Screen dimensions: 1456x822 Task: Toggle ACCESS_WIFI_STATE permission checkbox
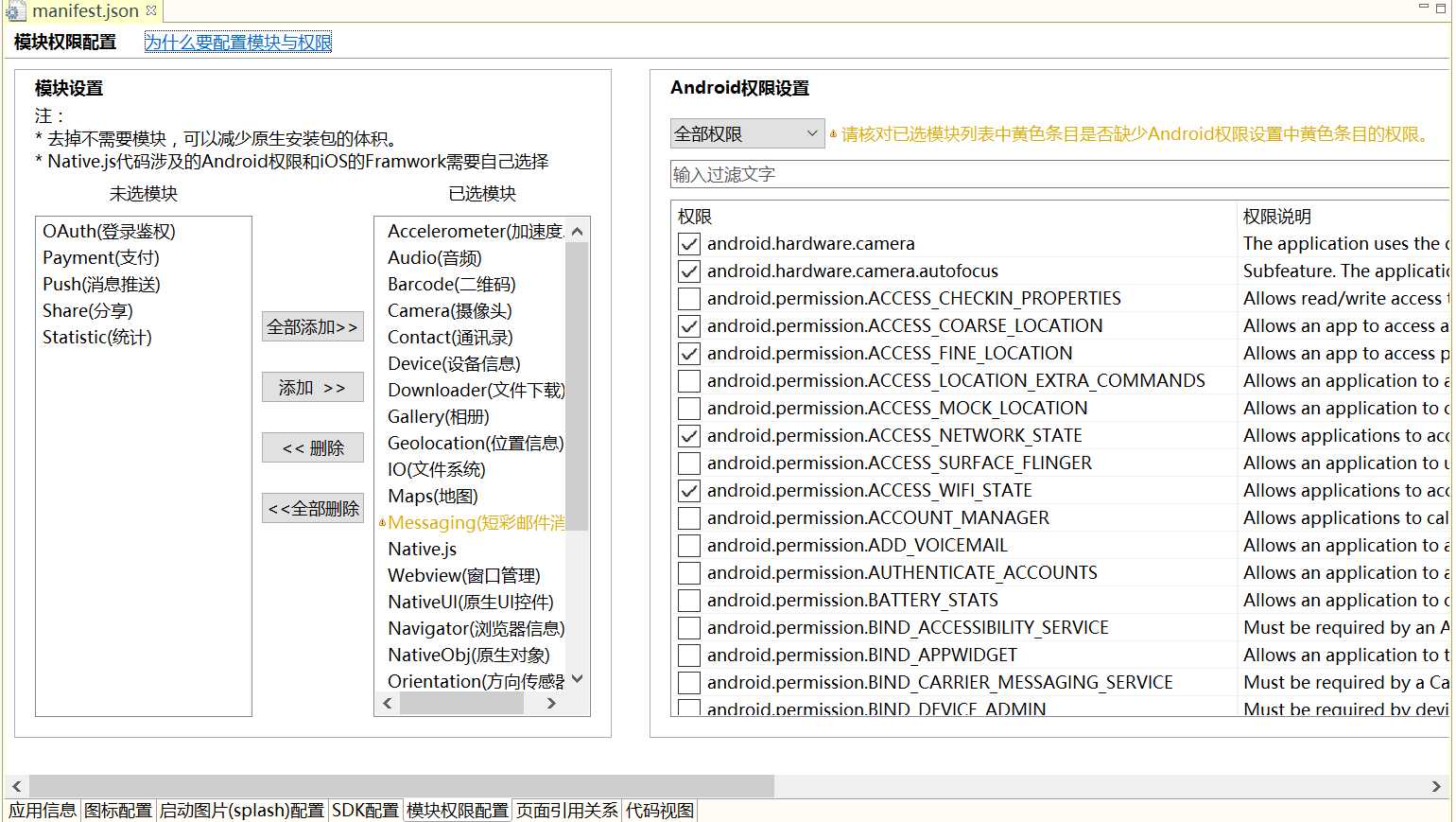pos(689,491)
